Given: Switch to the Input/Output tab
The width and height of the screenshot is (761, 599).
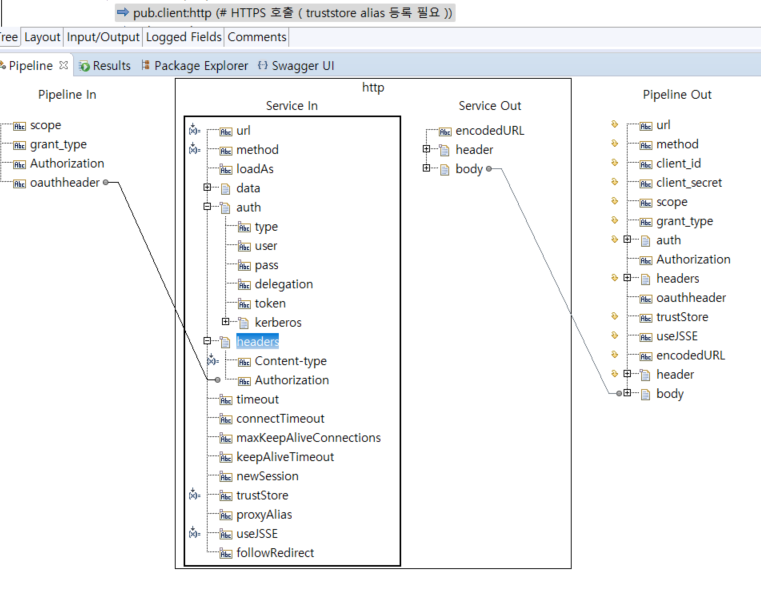Looking at the screenshot, I should (x=103, y=37).
